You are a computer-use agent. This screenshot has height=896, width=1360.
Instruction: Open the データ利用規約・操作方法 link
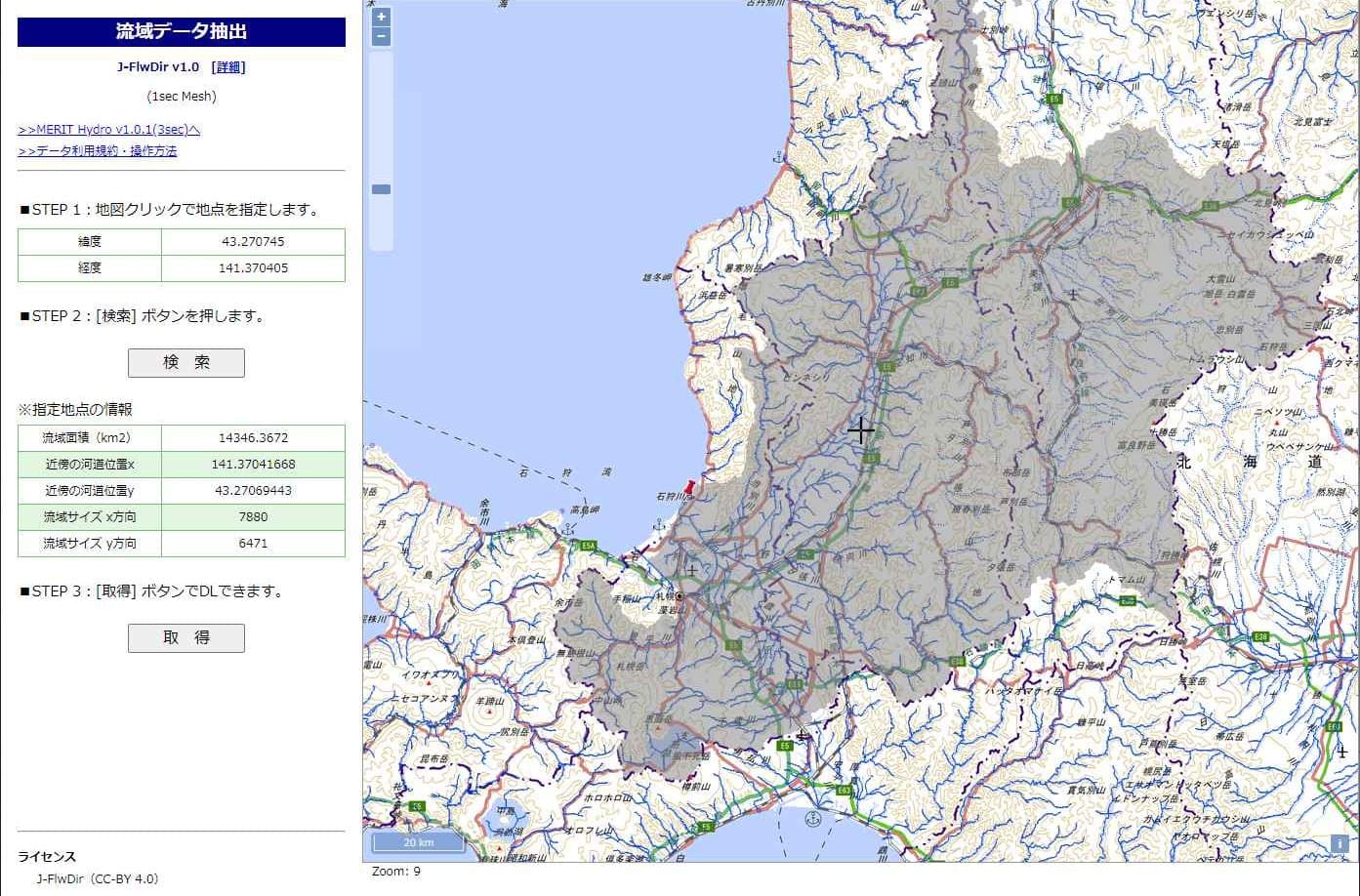[98, 151]
